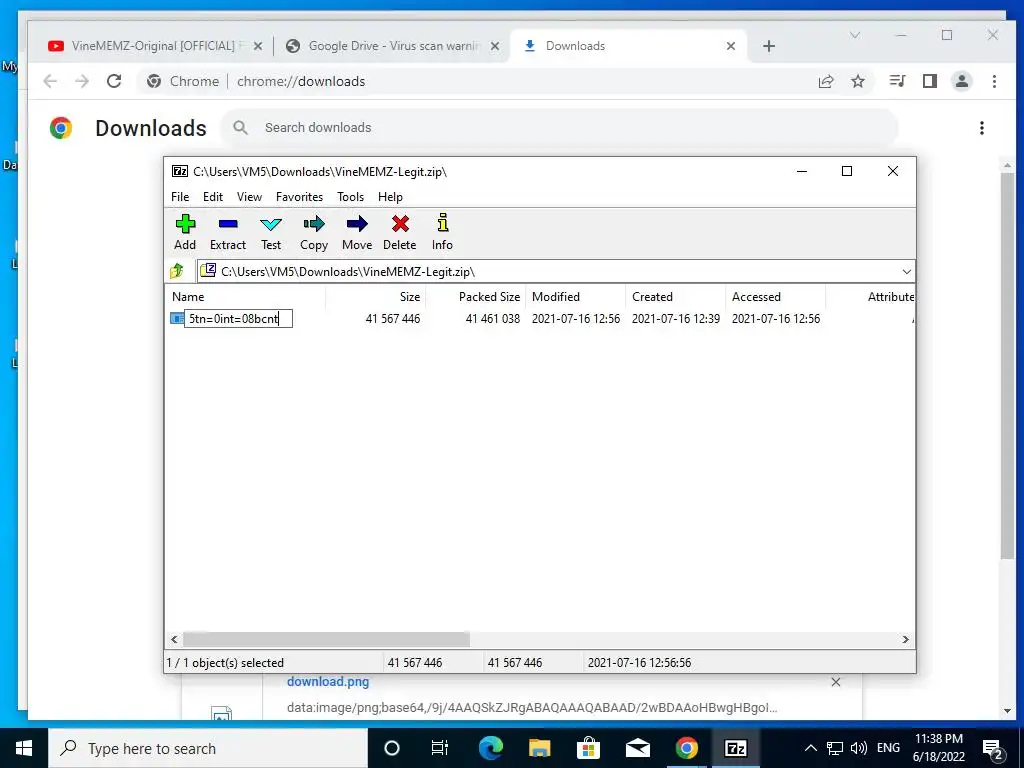Open the download.png link in Chrome downloads
This screenshot has width=1024, height=768.
(x=328, y=681)
